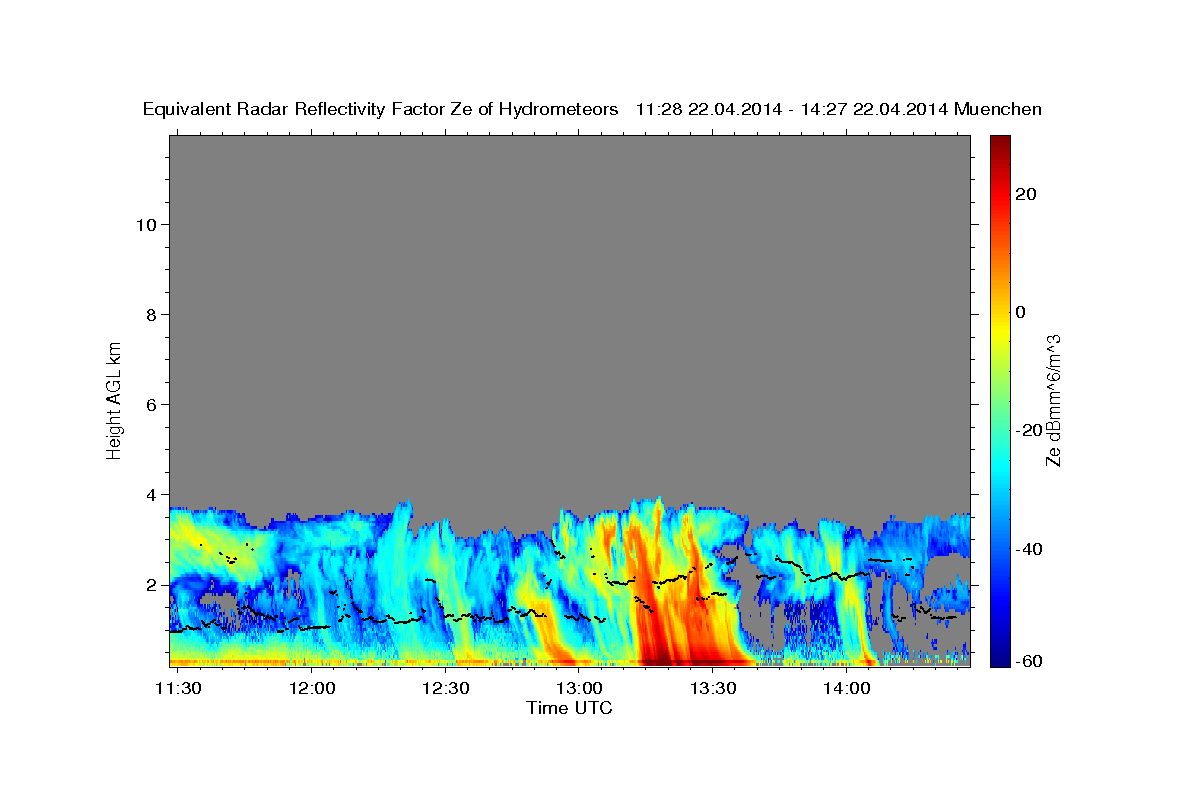This screenshot has height=800, width=1200.
Task: Click the height tick label '10'
Action: 146,224
